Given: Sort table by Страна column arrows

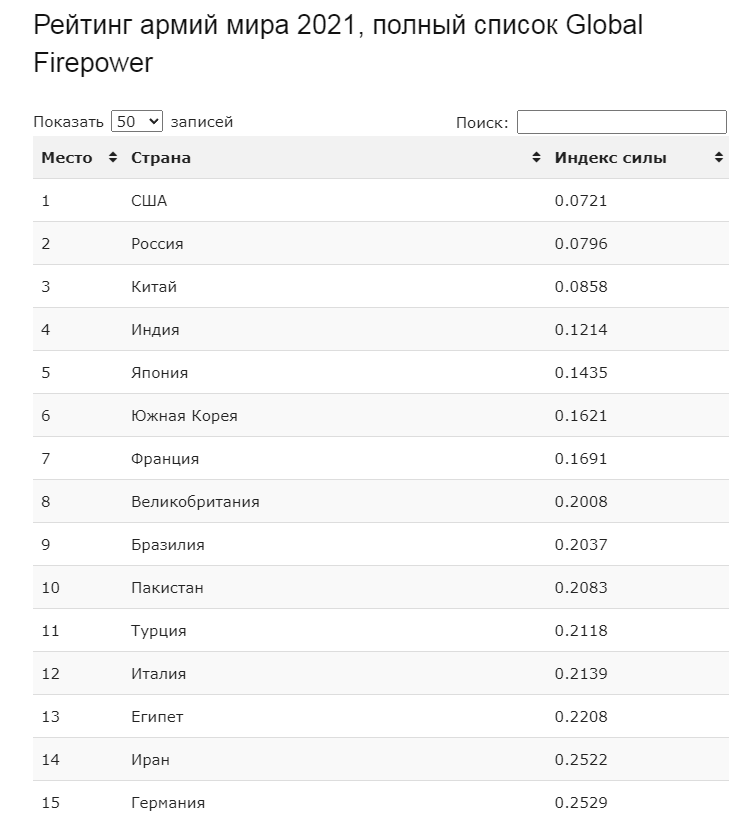Looking at the screenshot, I should point(536,157).
